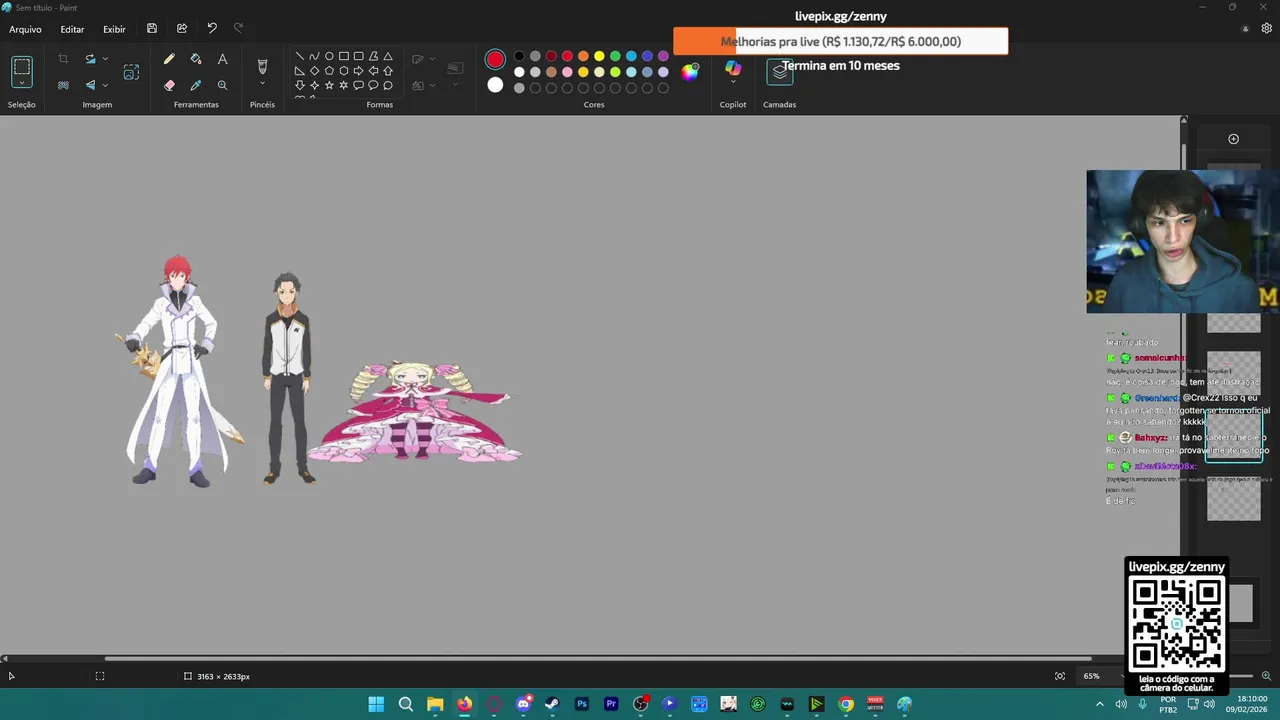
Task: Open the Editar menu
Action: [x=72, y=29]
